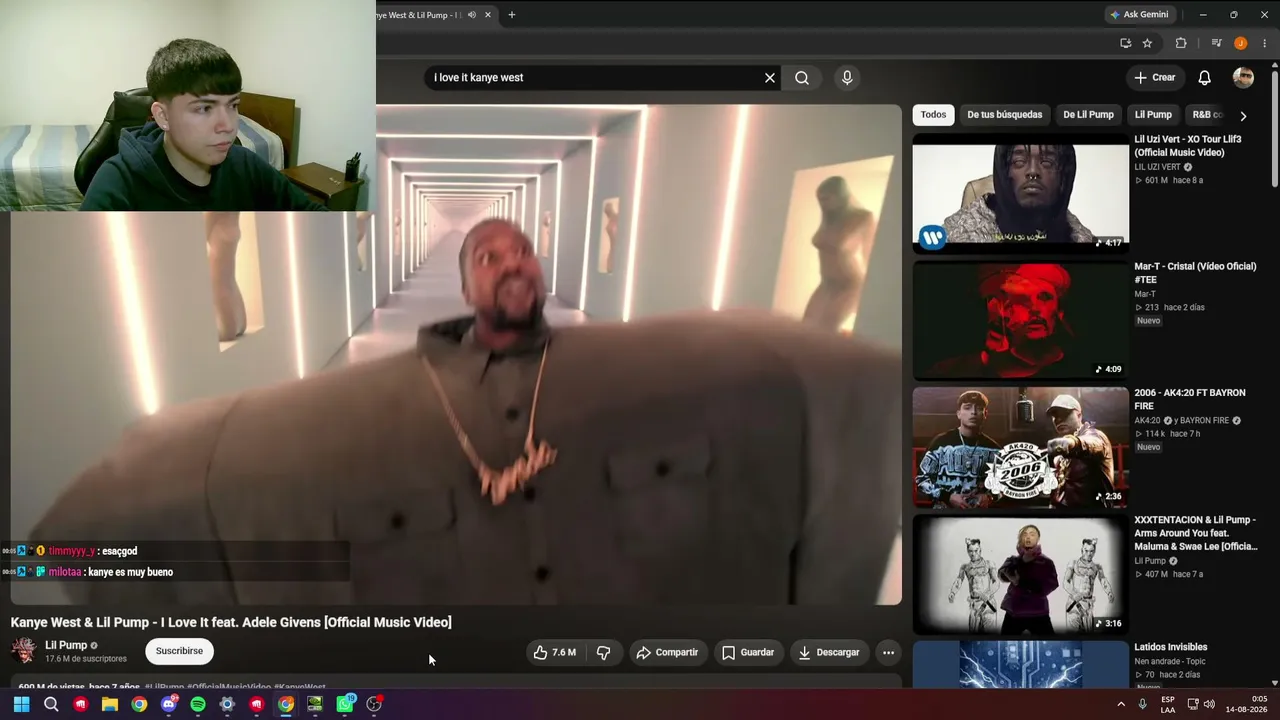Click chat username milotaa
The height and width of the screenshot is (720, 1280).
point(66,572)
